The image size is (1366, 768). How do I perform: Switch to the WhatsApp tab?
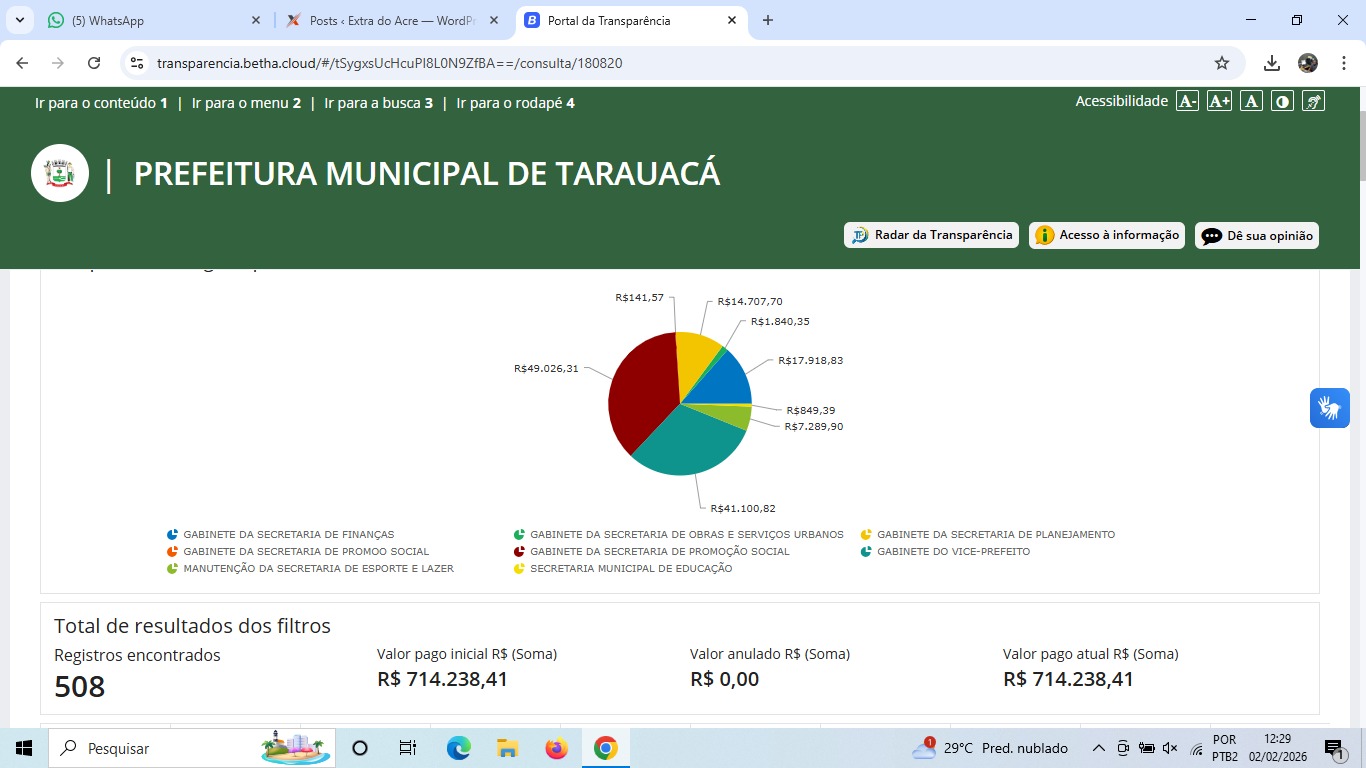[150, 20]
